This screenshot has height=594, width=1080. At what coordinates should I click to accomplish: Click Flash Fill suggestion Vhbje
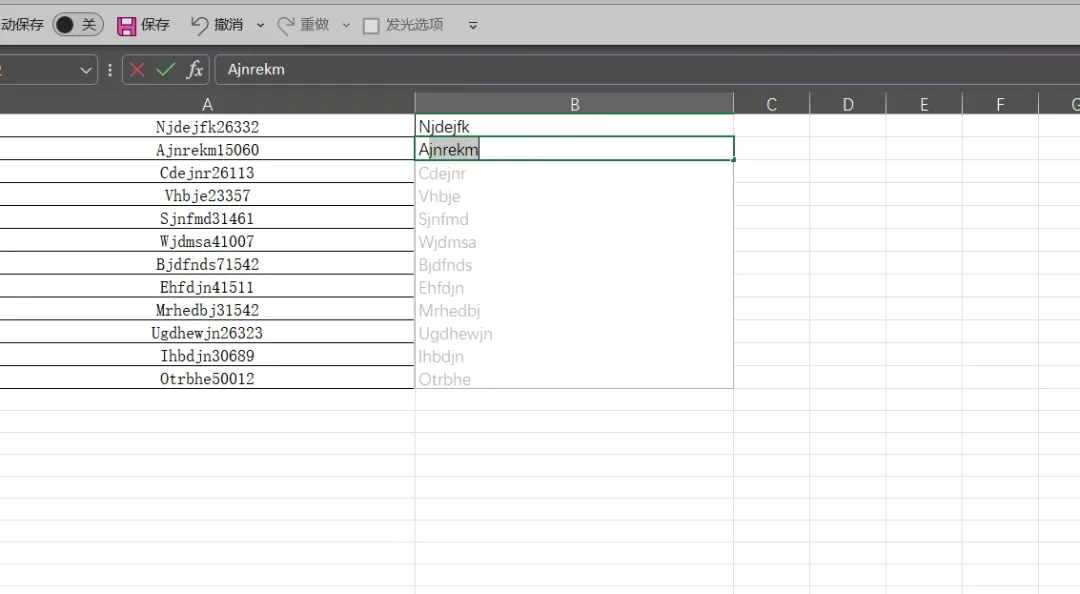point(574,196)
